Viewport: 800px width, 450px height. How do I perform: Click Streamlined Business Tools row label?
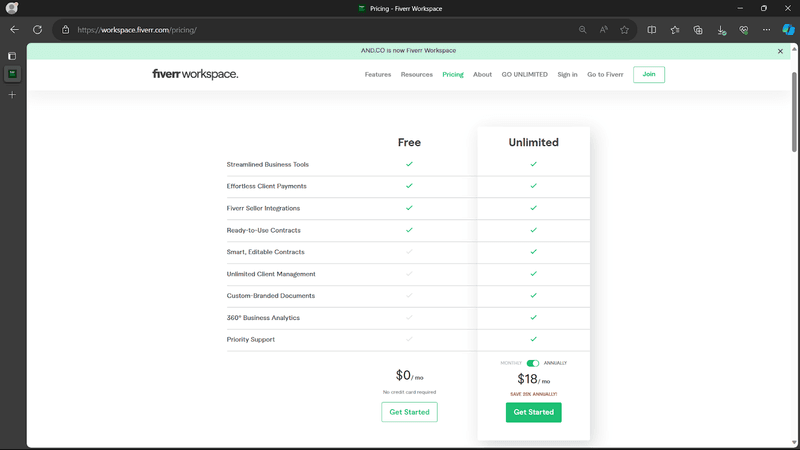tap(267, 164)
